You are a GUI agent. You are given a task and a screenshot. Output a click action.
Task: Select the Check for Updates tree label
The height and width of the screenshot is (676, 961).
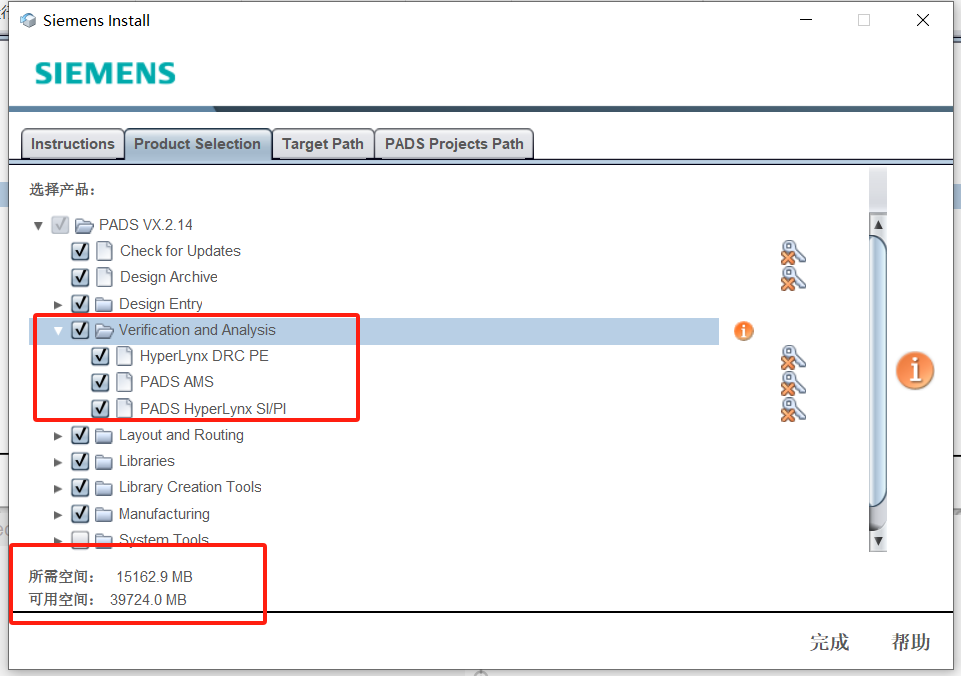point(180,251)
